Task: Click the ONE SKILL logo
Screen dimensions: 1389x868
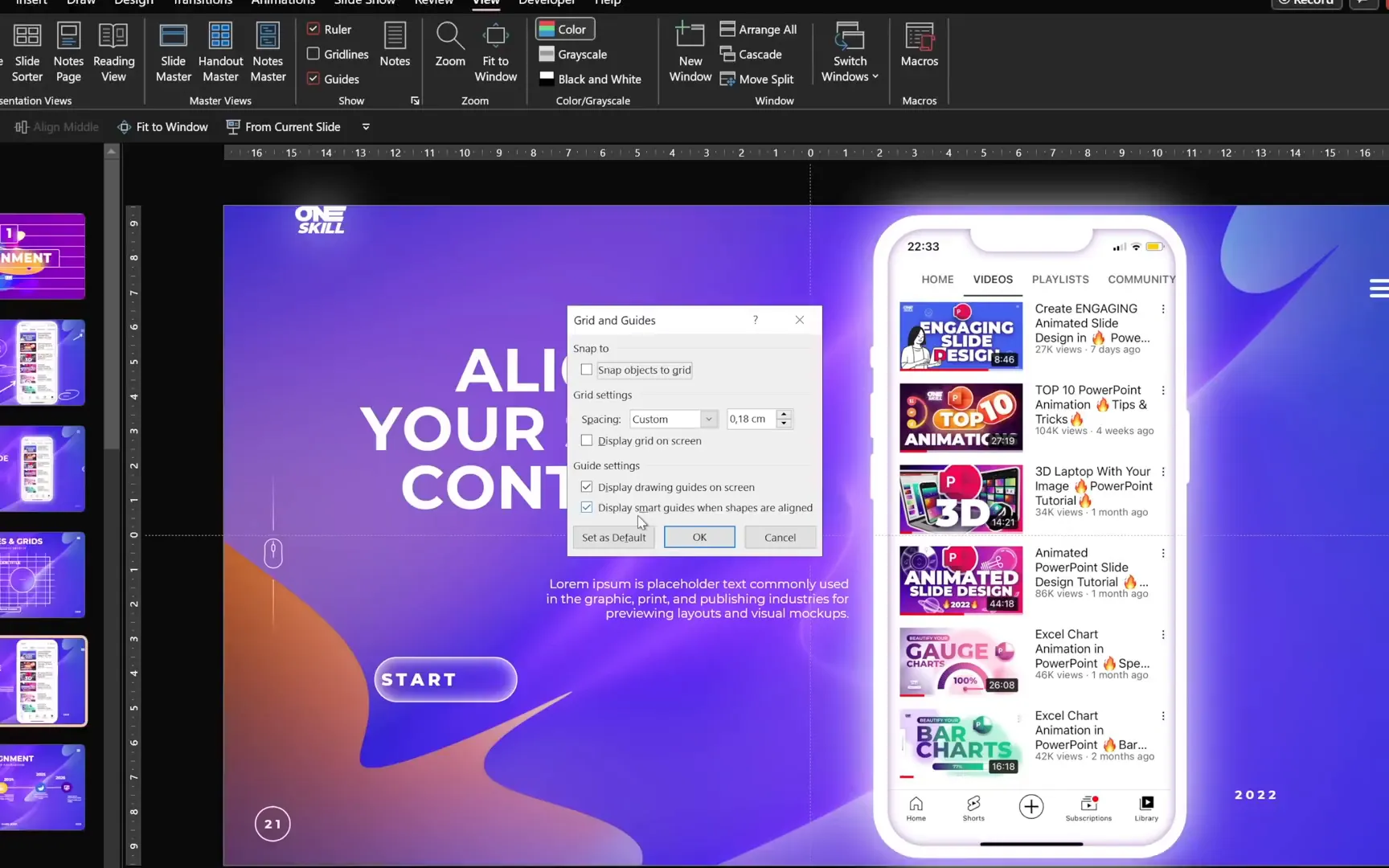Action: [320, 220]
